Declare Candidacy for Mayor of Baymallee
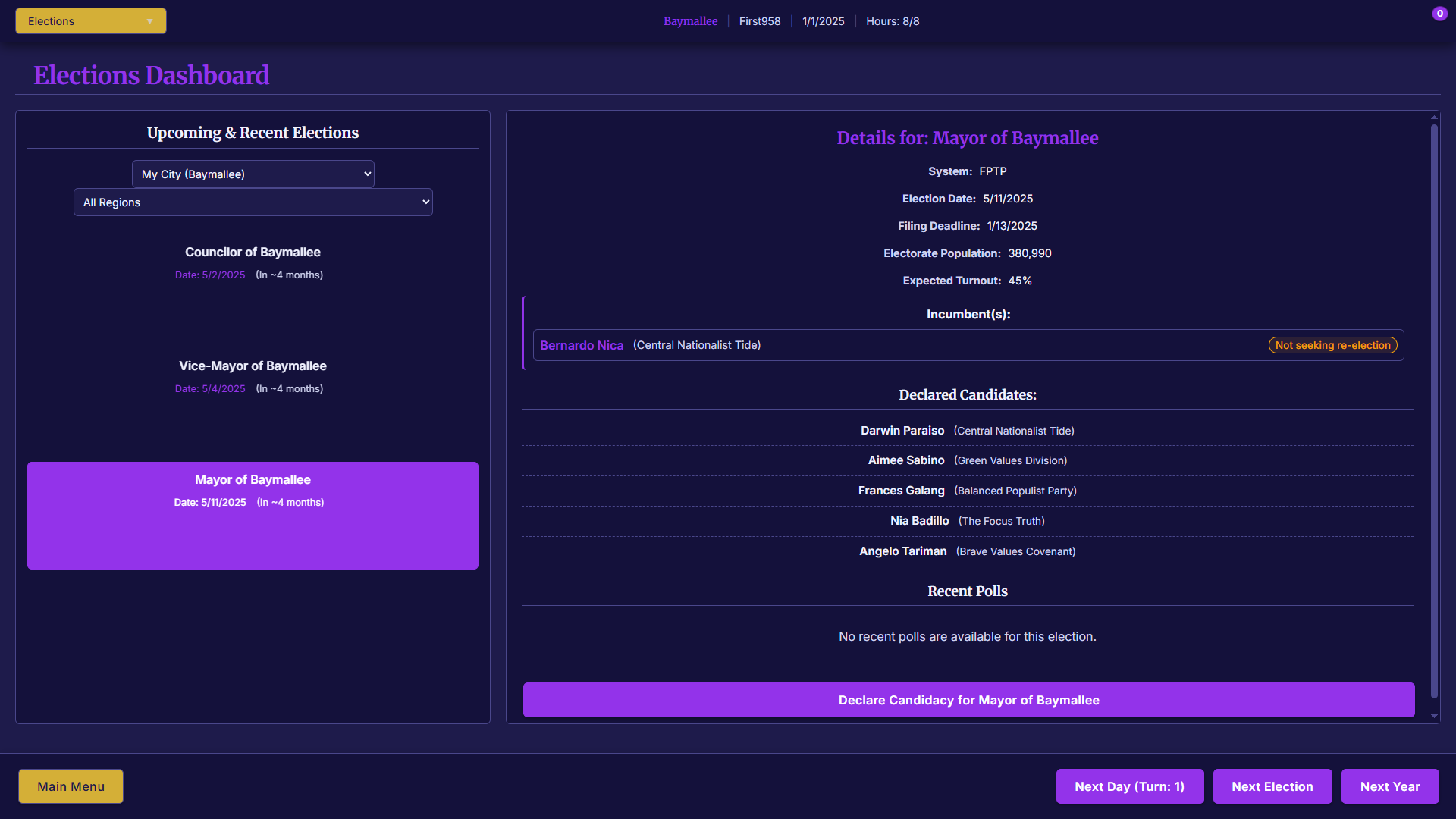The width and height of the screenshot is (1456, 819). tap(968, 700)
